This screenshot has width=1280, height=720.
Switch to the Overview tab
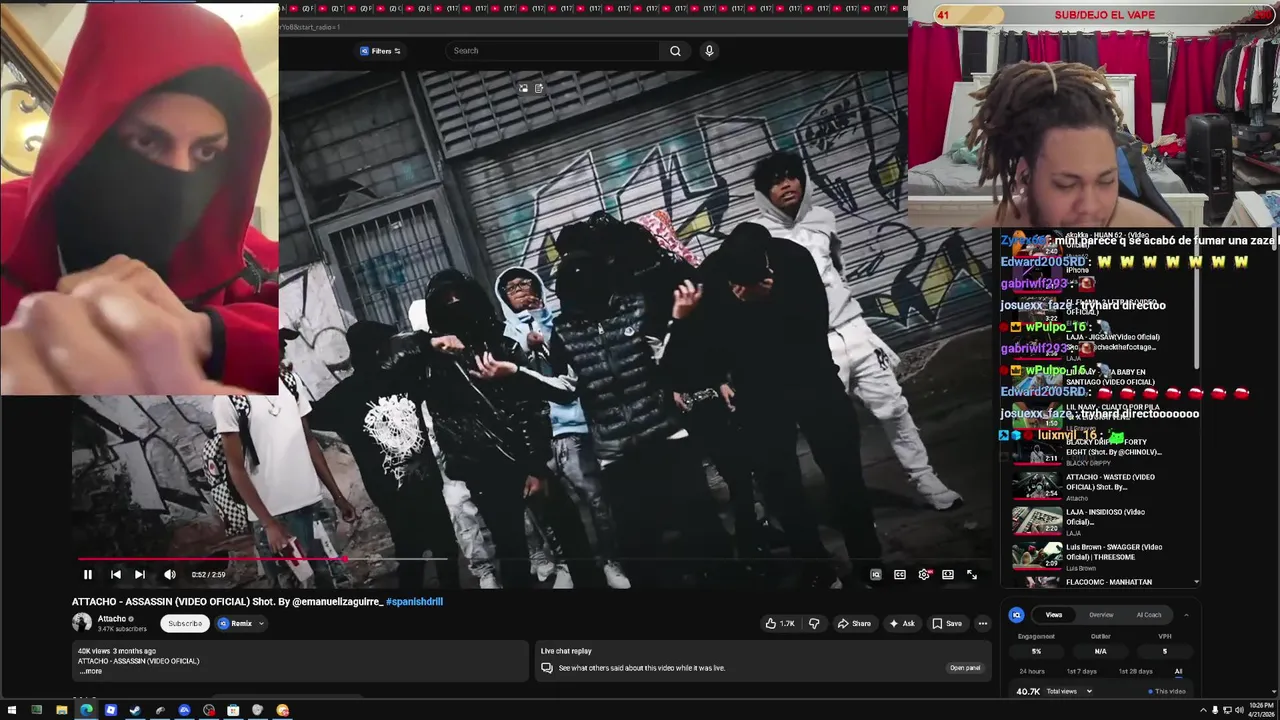tap(1101, 615)
